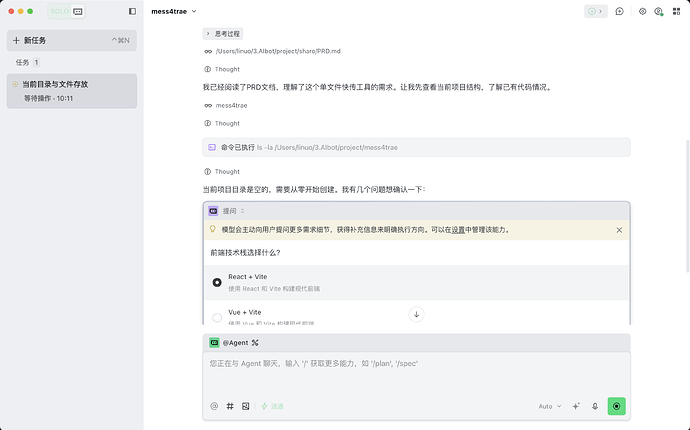Open the mess4trae folder link
Screen dimensions: 690x430
[231, 106]
